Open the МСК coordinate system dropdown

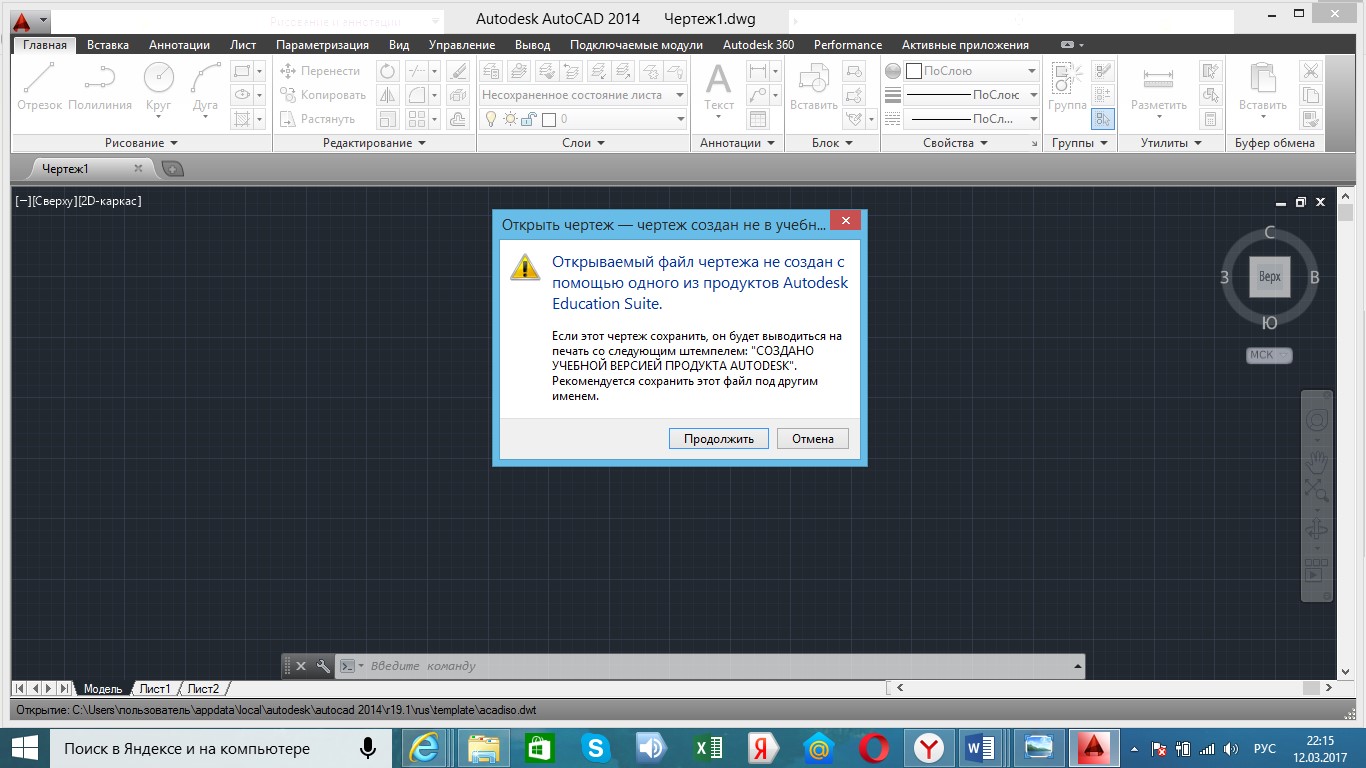click(1269, 355)
